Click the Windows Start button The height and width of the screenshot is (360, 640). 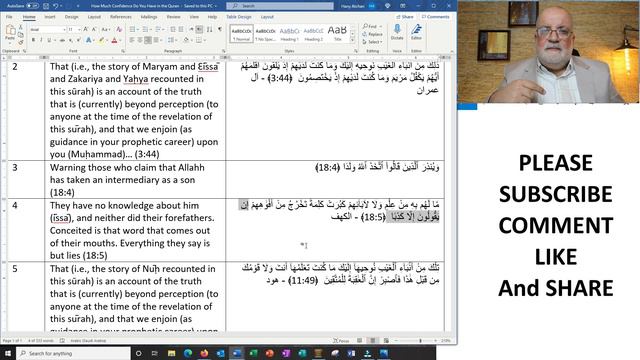(x=8, y=353)
